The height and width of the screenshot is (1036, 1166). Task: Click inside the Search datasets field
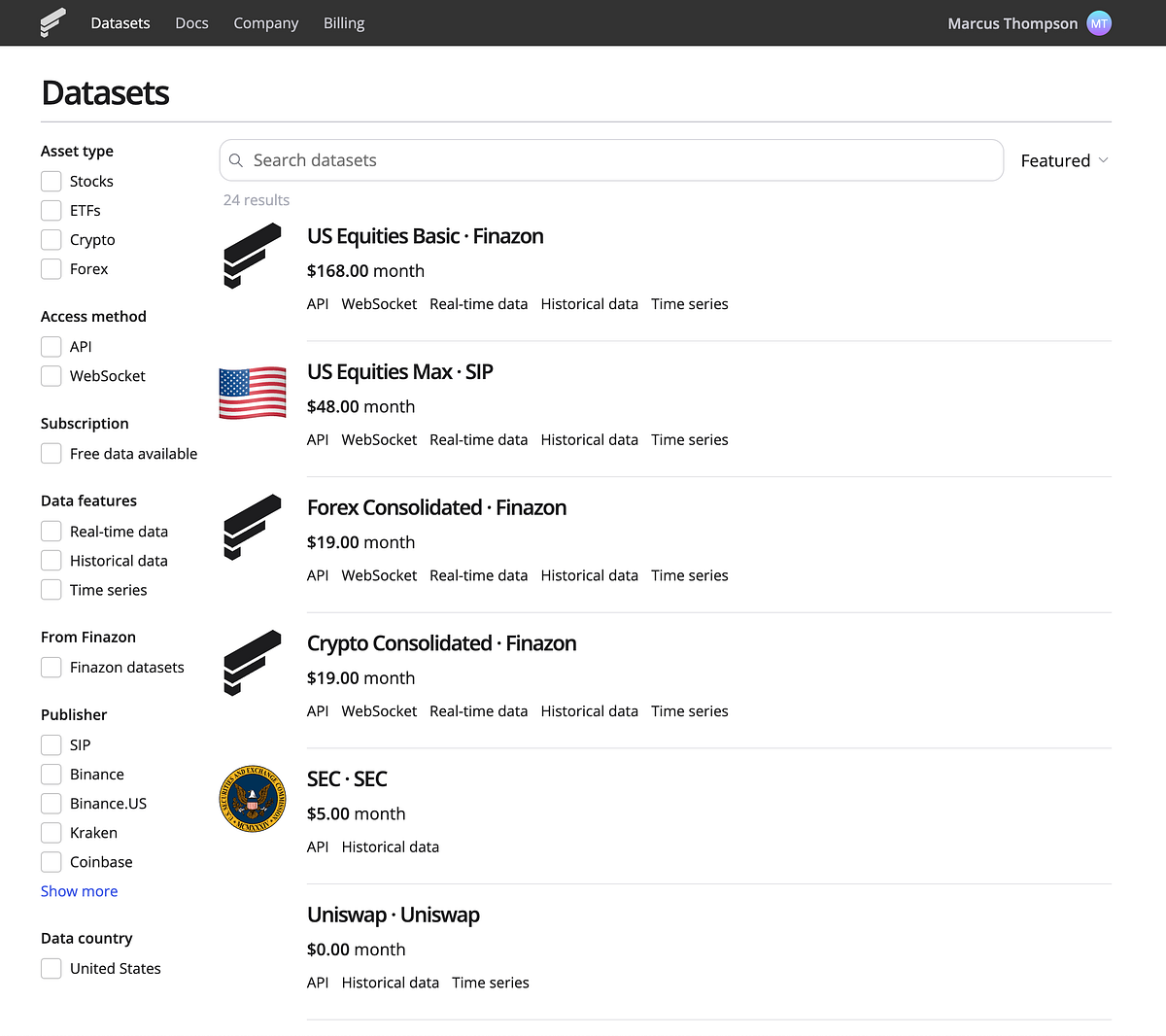pyautogui.click(x=583, y=159)
